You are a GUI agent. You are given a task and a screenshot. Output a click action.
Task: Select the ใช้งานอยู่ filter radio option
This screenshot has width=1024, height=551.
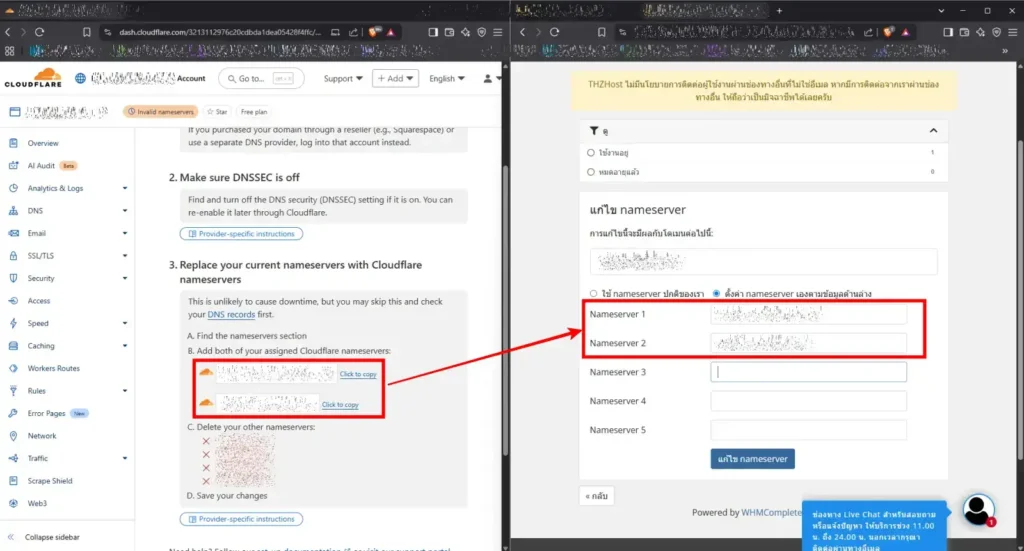pyautogui.click(x=591, y=153)
